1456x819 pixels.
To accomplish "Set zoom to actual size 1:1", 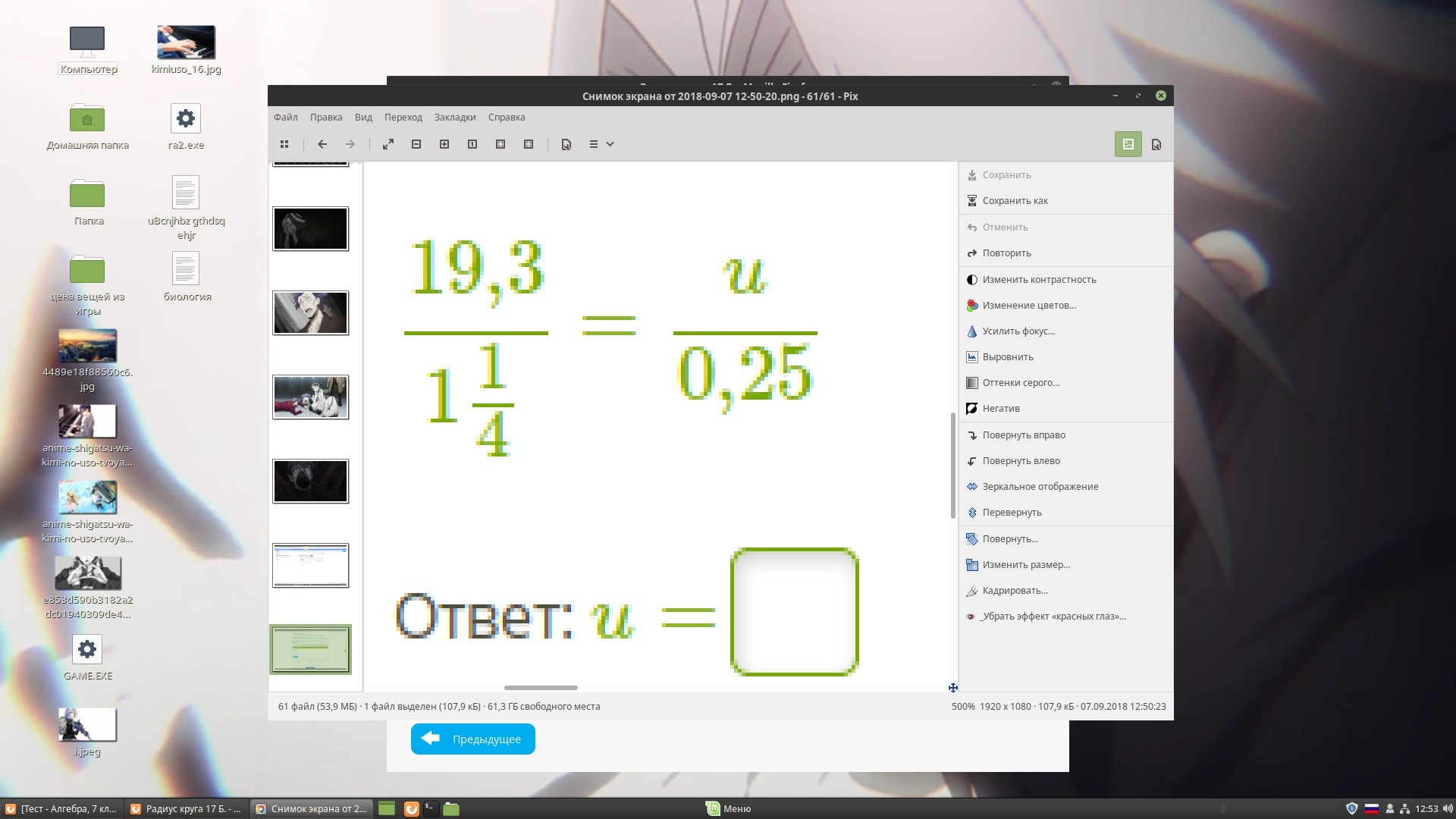I will coord(472,144).
